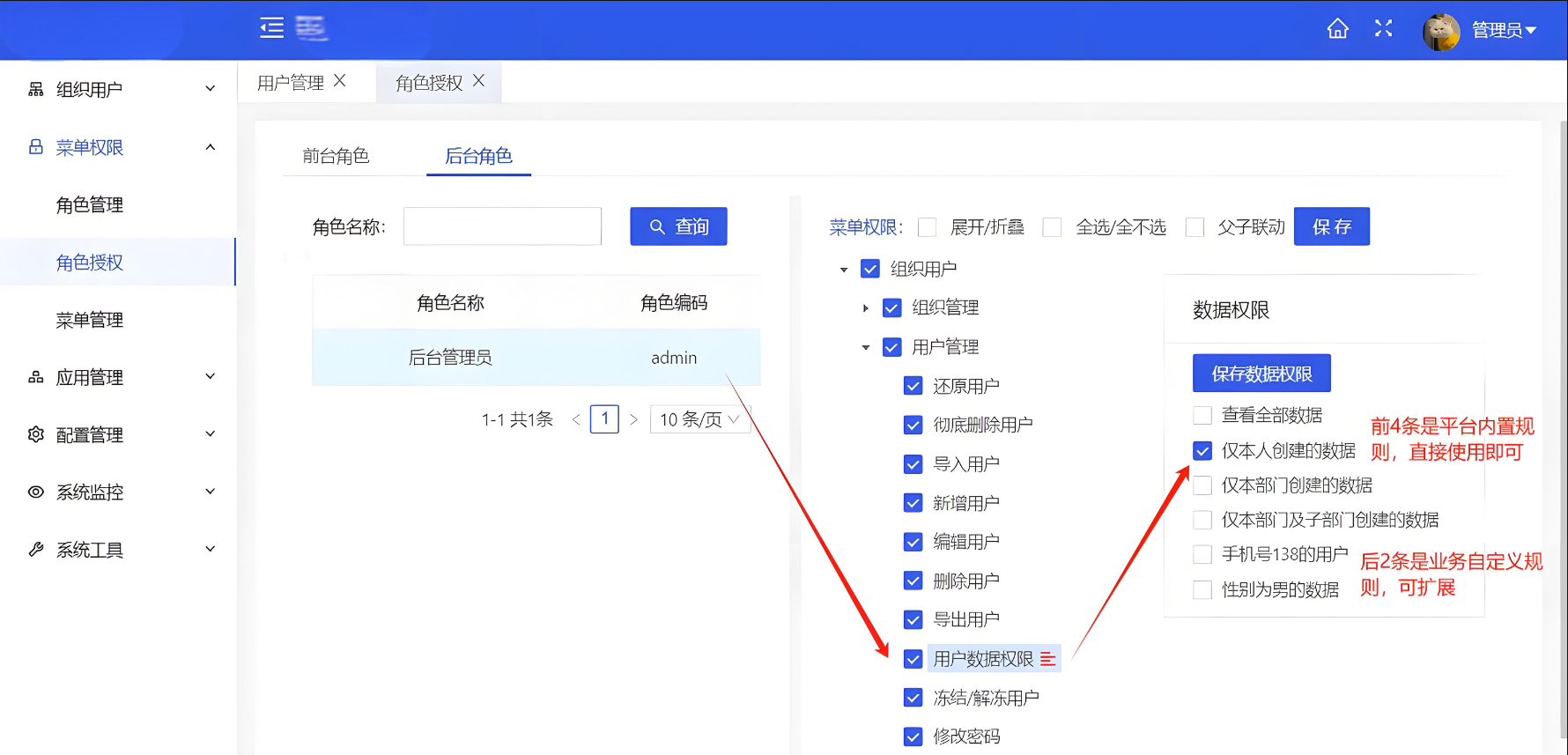Toggle fullscreen with the expand arrows icon
This screenshot has width=1568, height=755.
coord(1383,29)
